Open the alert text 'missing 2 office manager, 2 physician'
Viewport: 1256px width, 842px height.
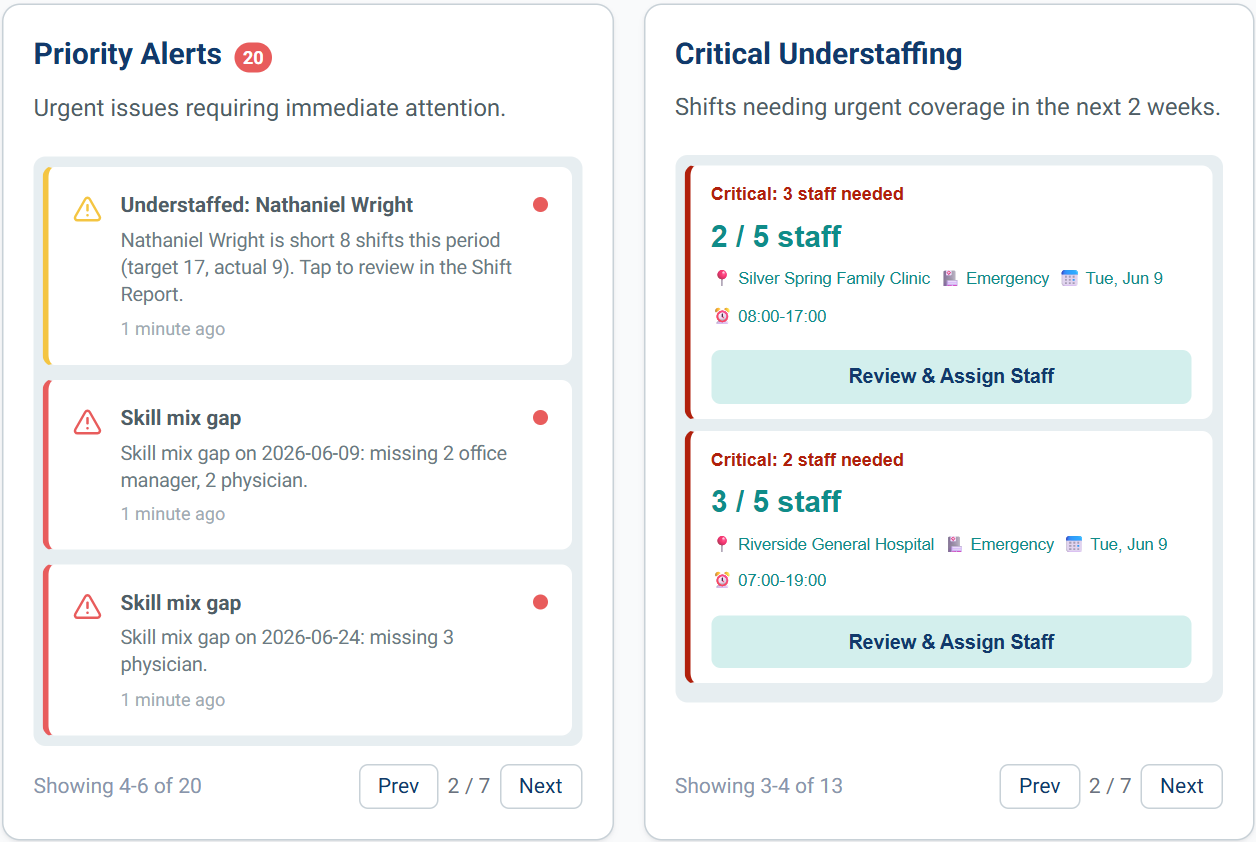(314, 467)
